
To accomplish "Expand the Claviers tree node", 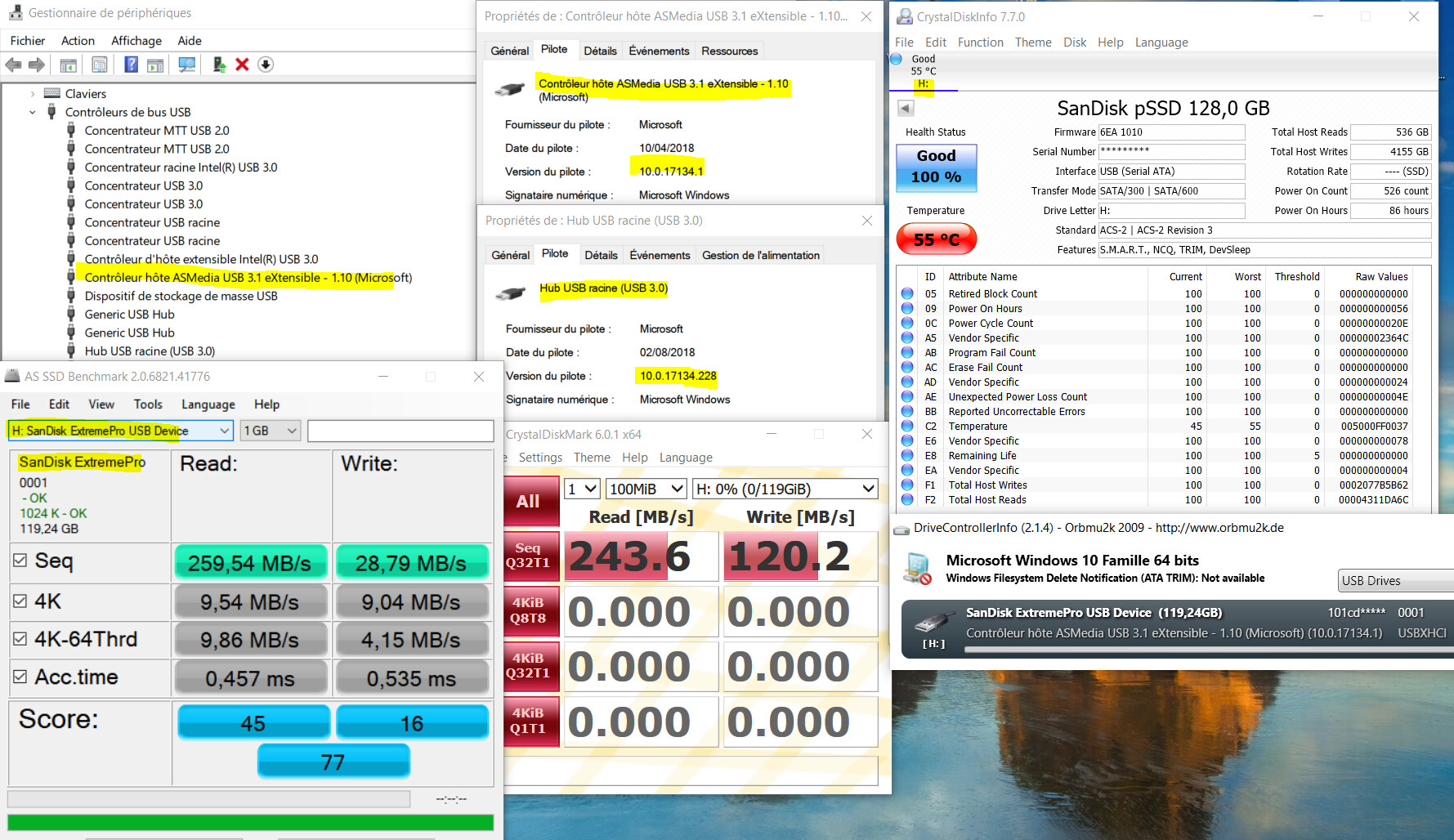I will tap(32, 94).
